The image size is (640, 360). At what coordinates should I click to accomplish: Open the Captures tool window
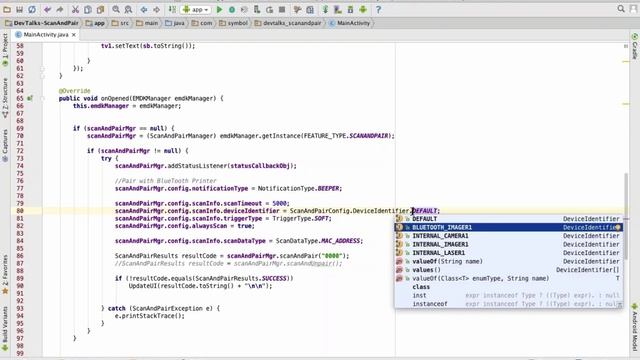(5, 146)
